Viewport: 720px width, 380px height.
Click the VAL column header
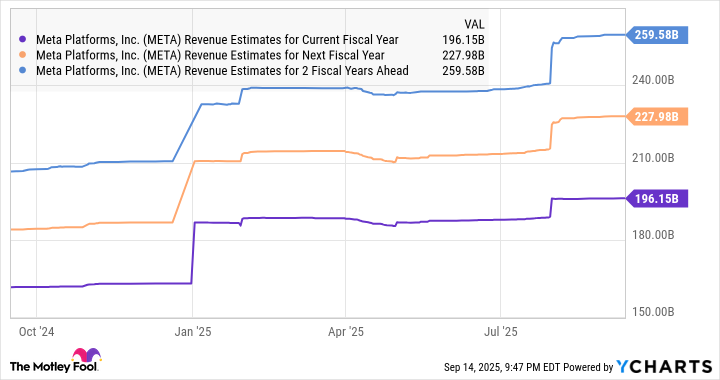coord(474,24)
